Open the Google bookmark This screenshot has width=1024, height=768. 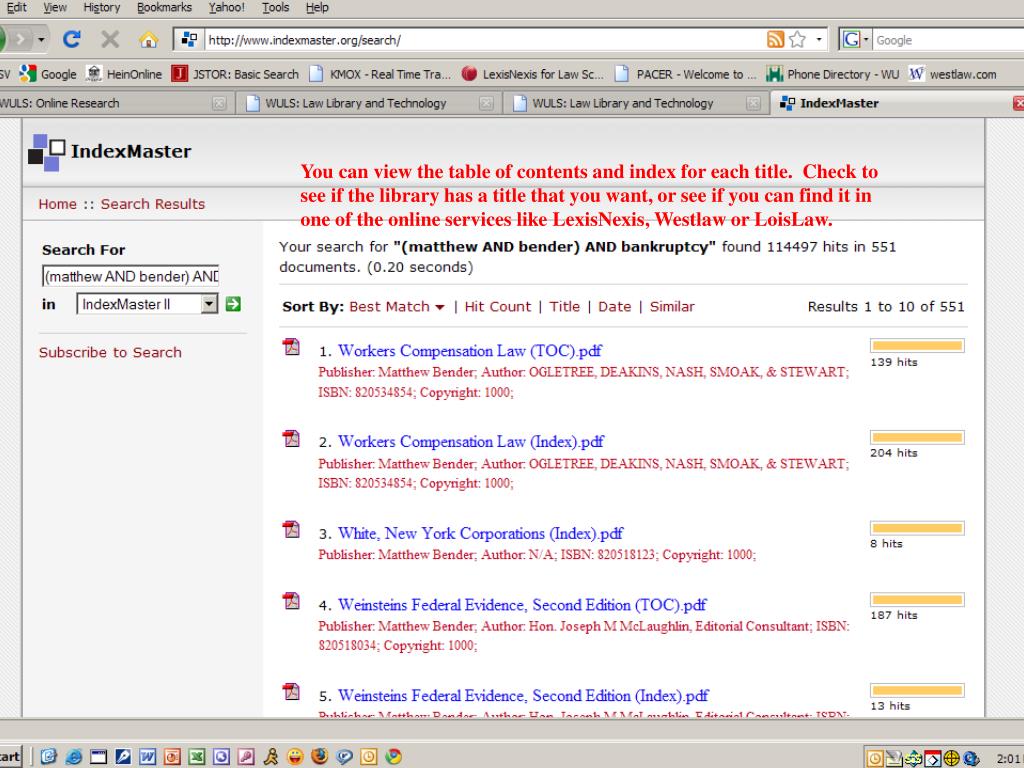coord(48,74)
